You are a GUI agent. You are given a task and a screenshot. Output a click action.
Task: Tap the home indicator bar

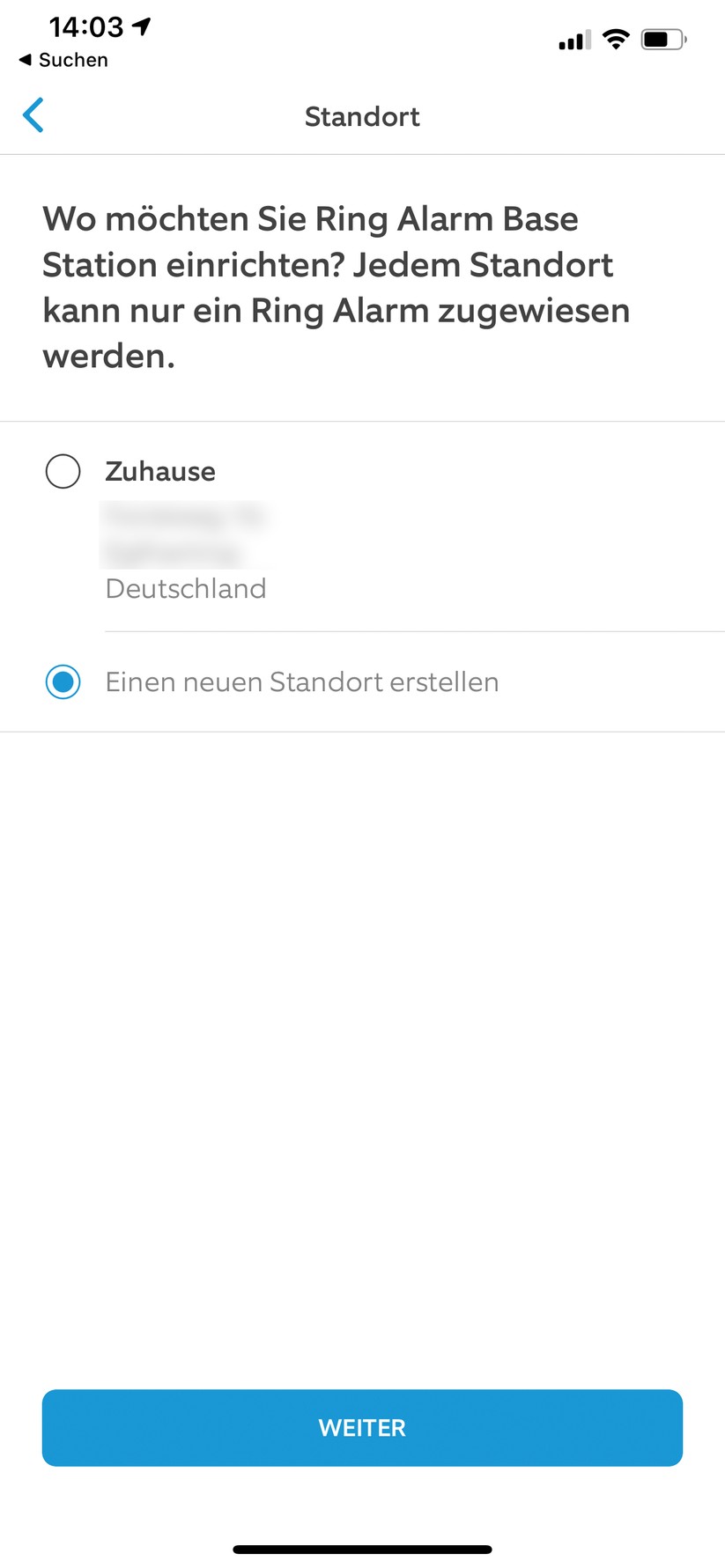coord(362,1549)
